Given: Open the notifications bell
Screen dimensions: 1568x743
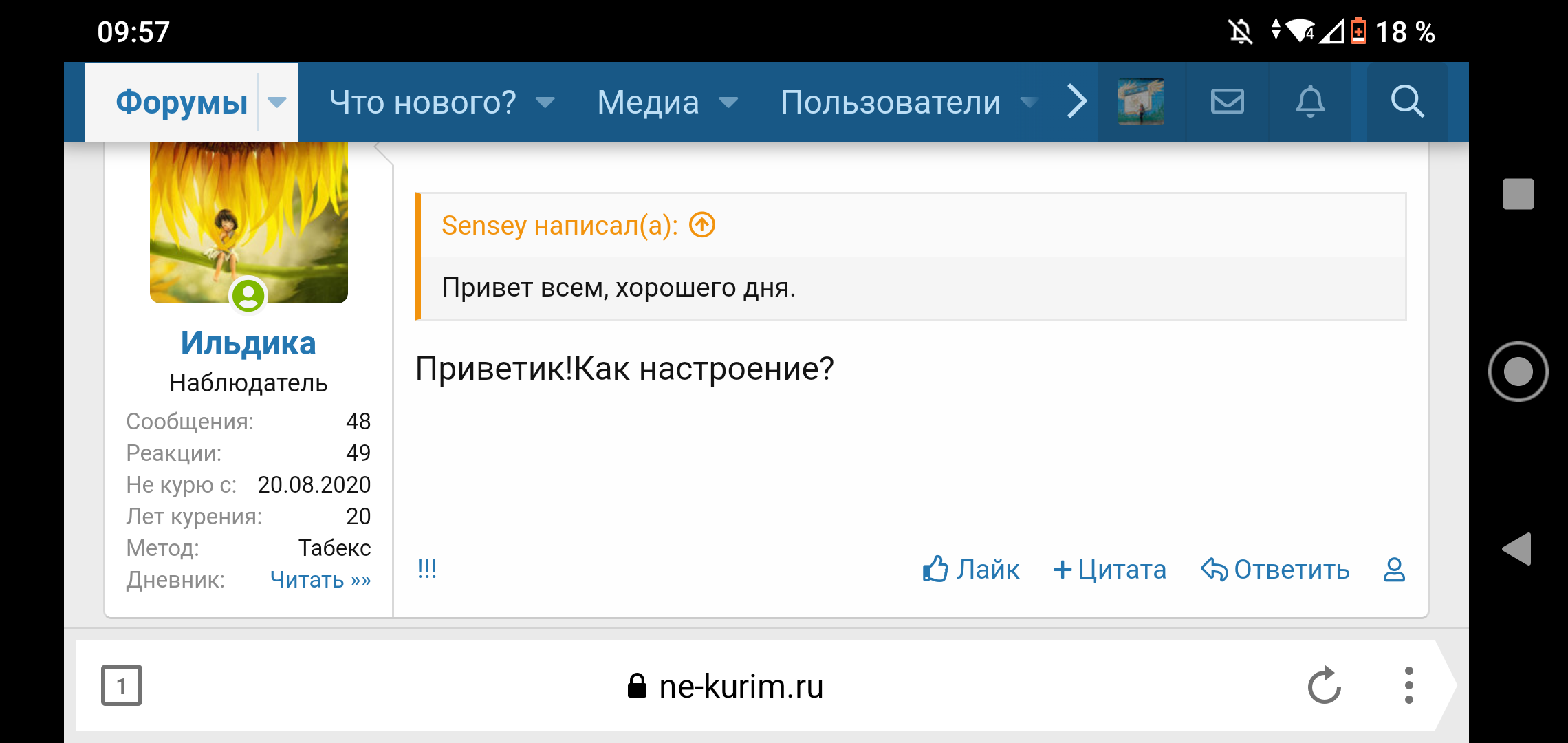Looking at the screenshot, I should coord(1310,102).
